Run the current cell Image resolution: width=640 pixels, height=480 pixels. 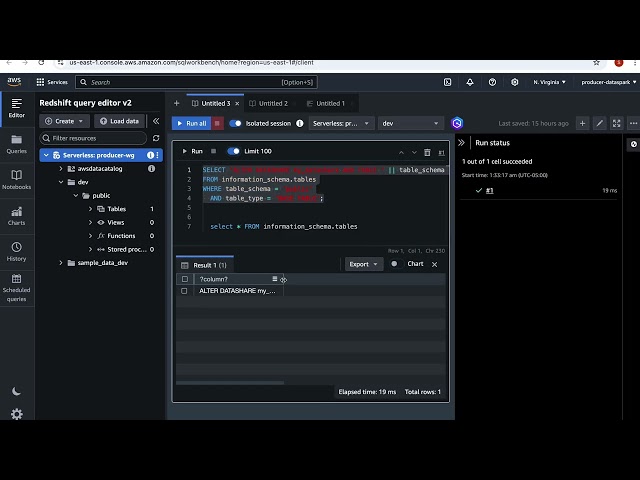(x=192, y=151)
